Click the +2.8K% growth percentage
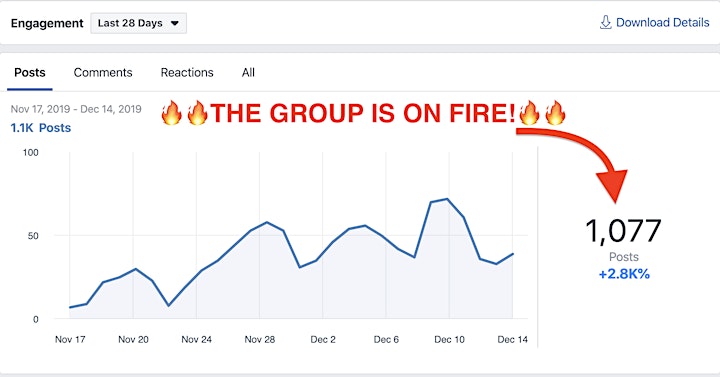The width and height of the screenshot is (720, 377). point(624,274)
